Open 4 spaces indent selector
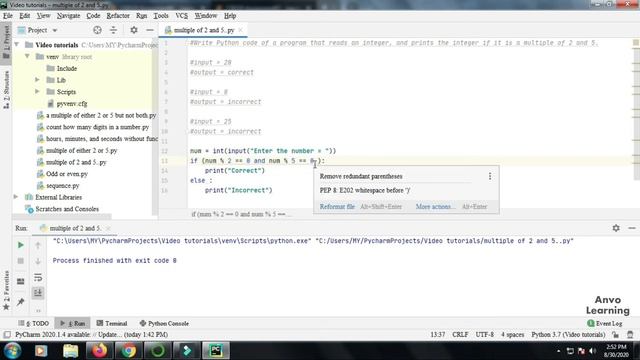Image resolution: width=640 pixels, height=360 pixels. pos(513,335)
